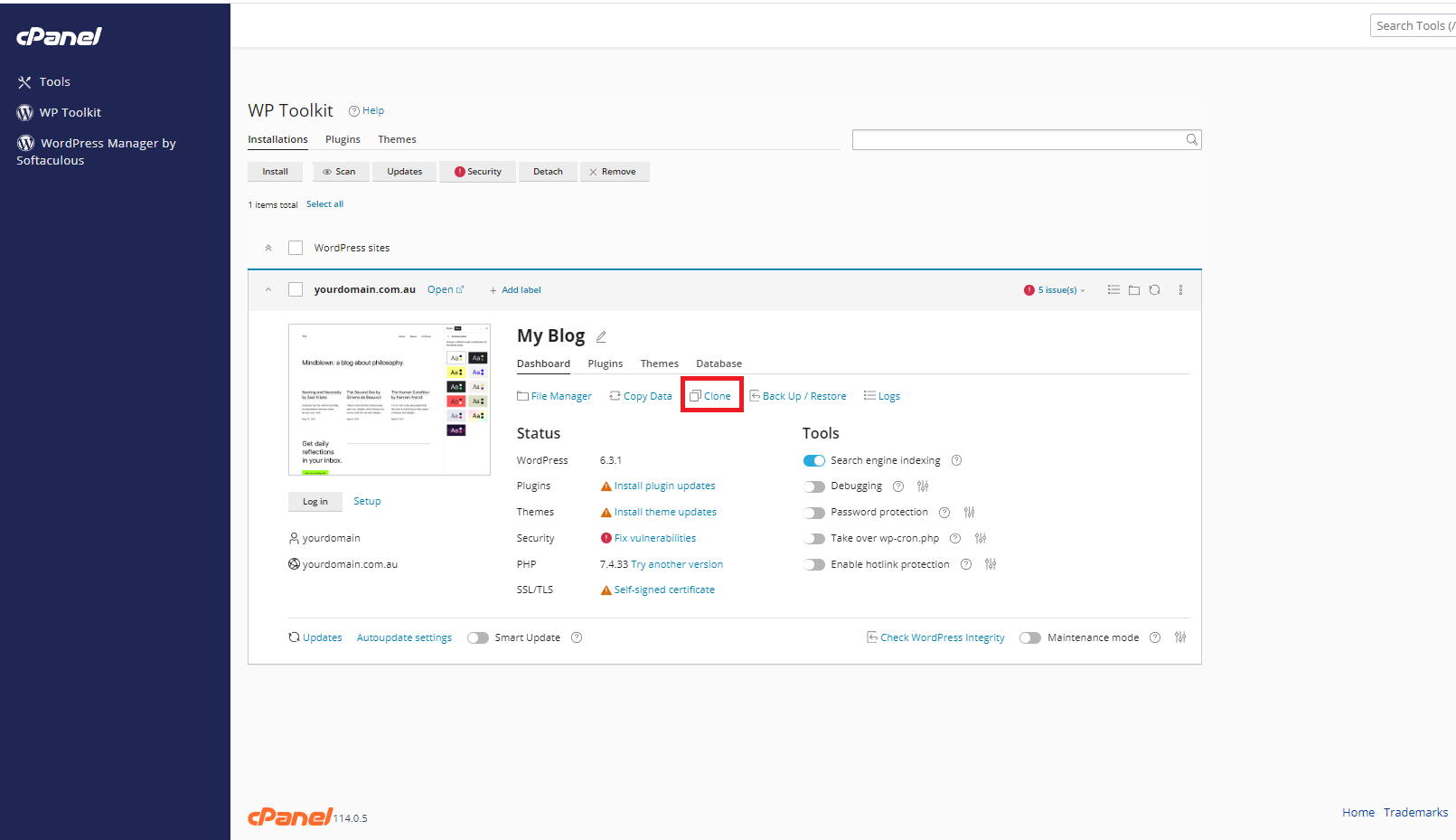Click the folder icon in the site header row
The image size is (1456, 840).
[1134, 290]
